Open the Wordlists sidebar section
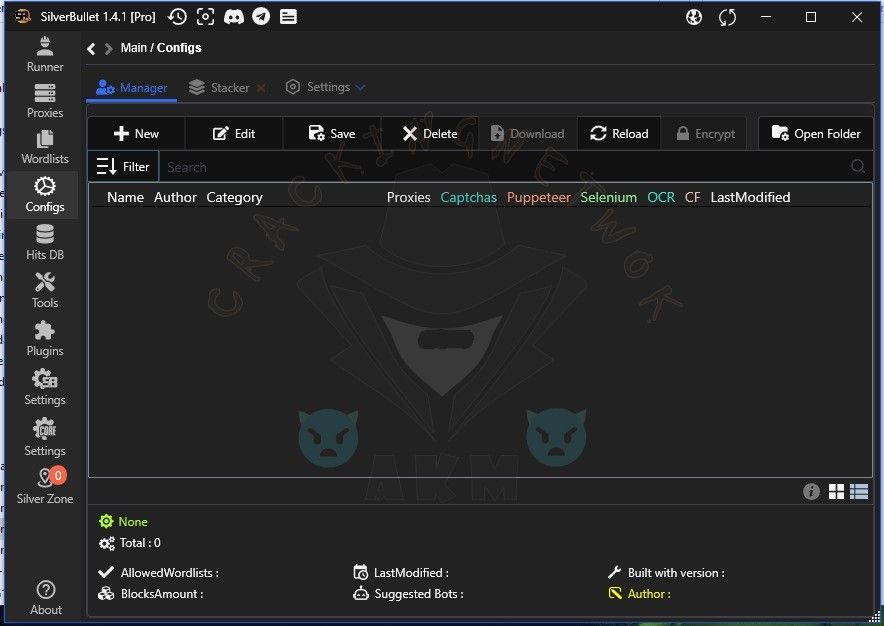The height and width of the screenshot is (626, 884). [x=44, y=146]
